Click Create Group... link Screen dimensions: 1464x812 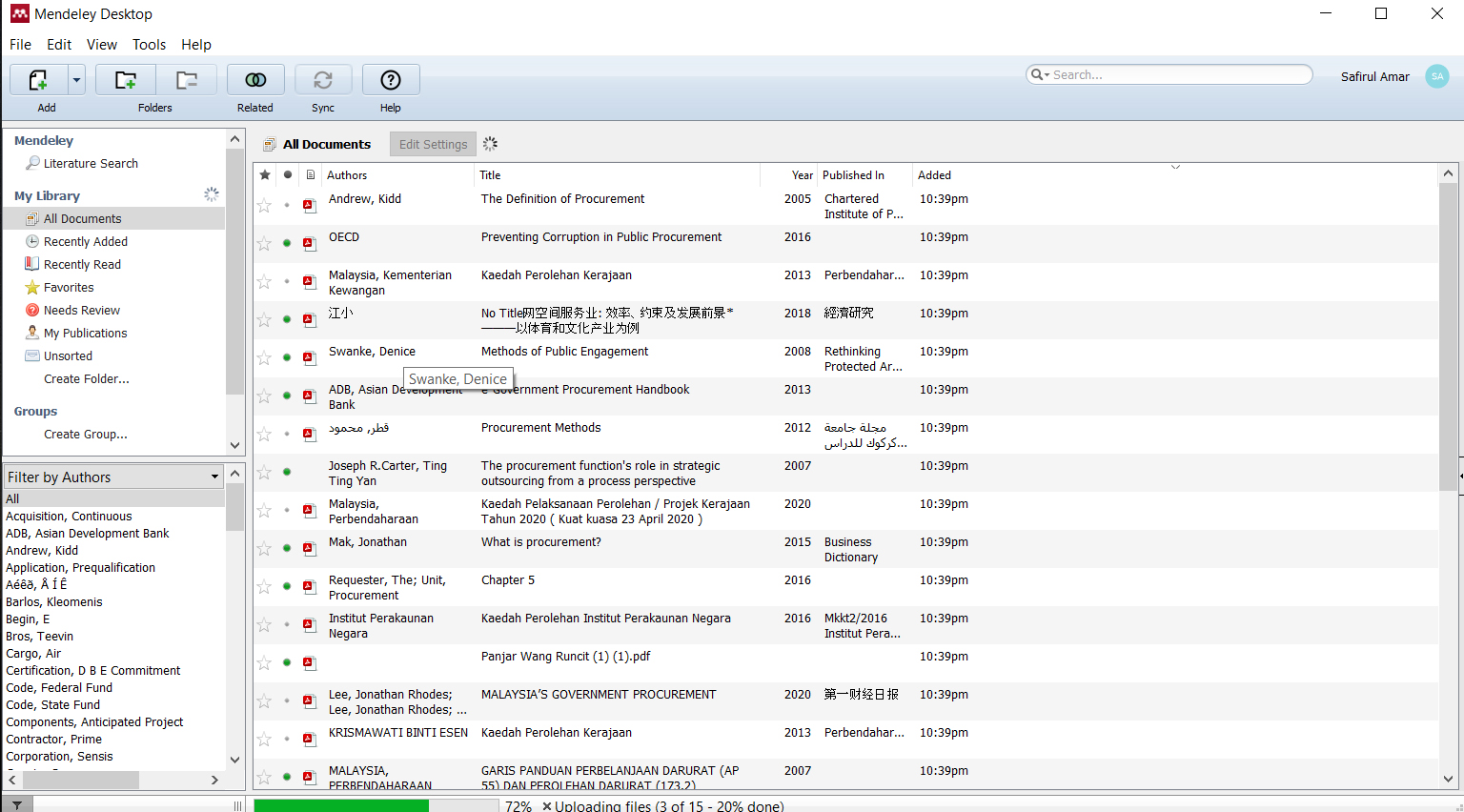(86, 435)
